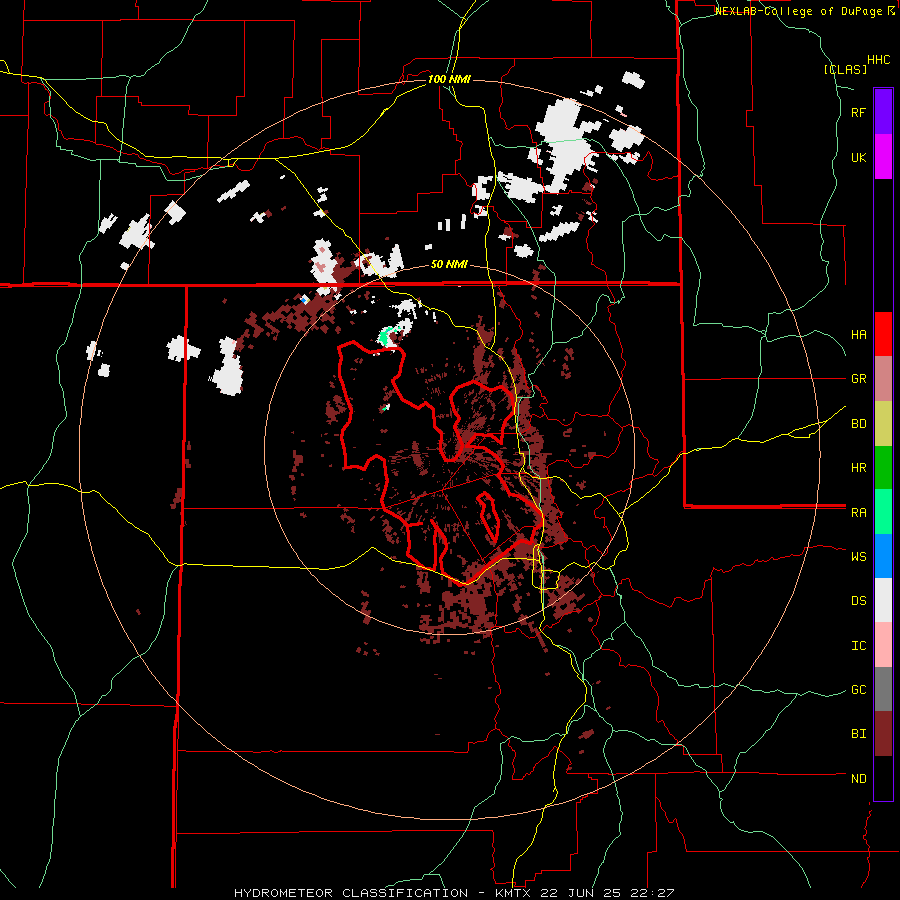Click the BI brown legend swatch
The width and height of the screenshot is (900, 900).
(x=883, y=734)
